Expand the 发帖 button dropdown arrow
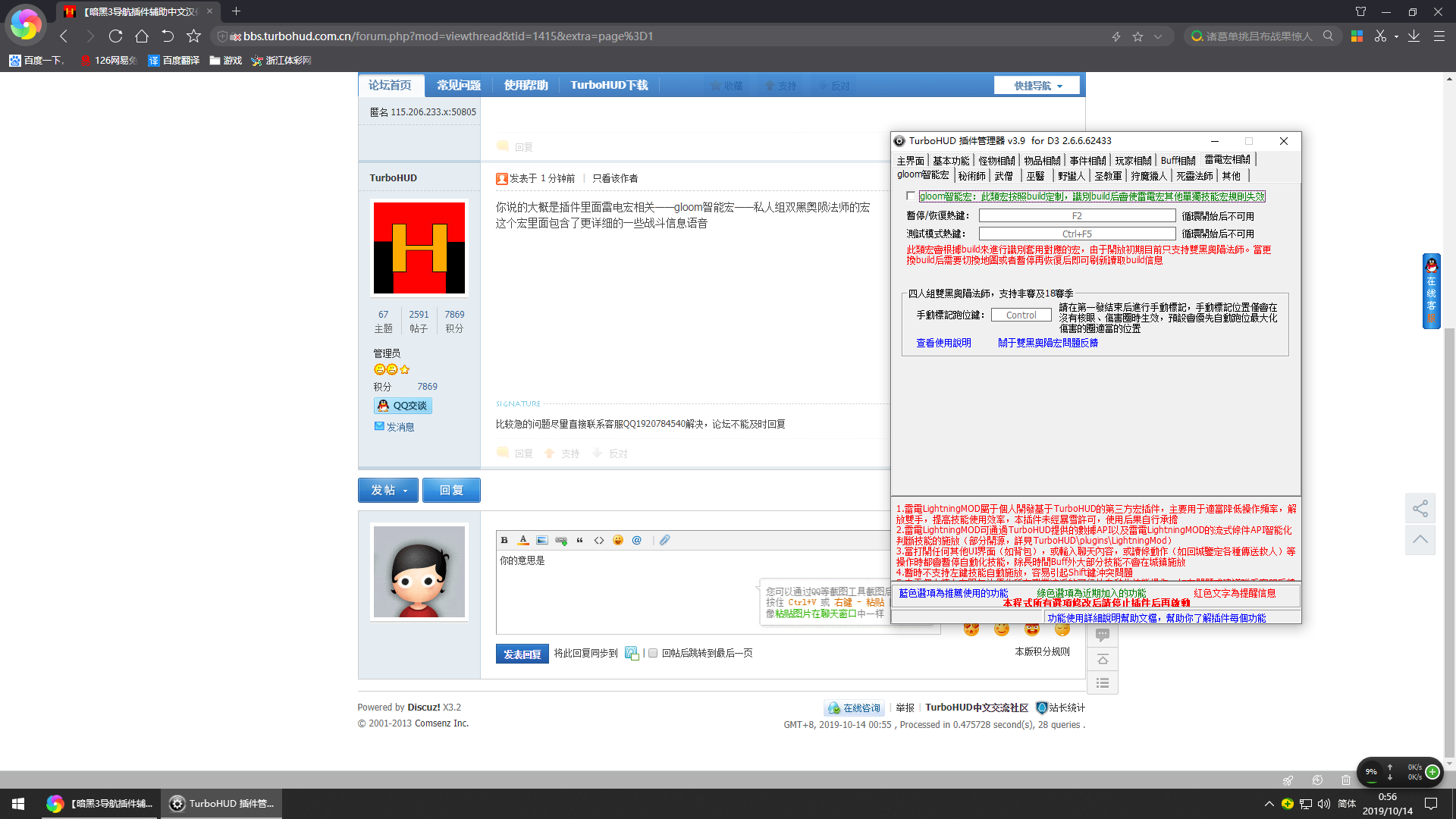This screenshot has height=819, width=1456. click(x=406, y=491)
